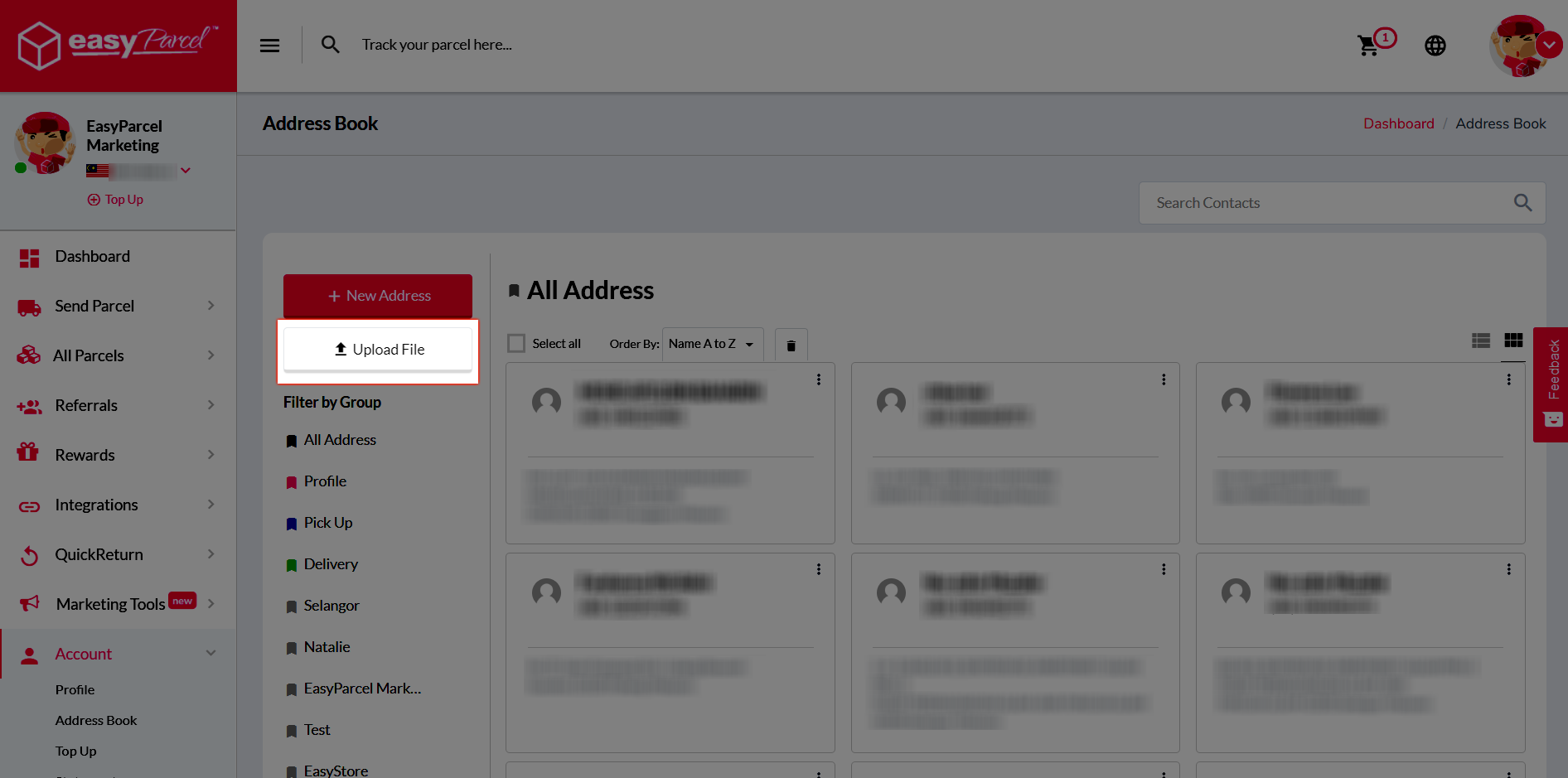Click the Top Up link under profile
This screenshot has height=778, width=1568.
[x=115, y=200]
